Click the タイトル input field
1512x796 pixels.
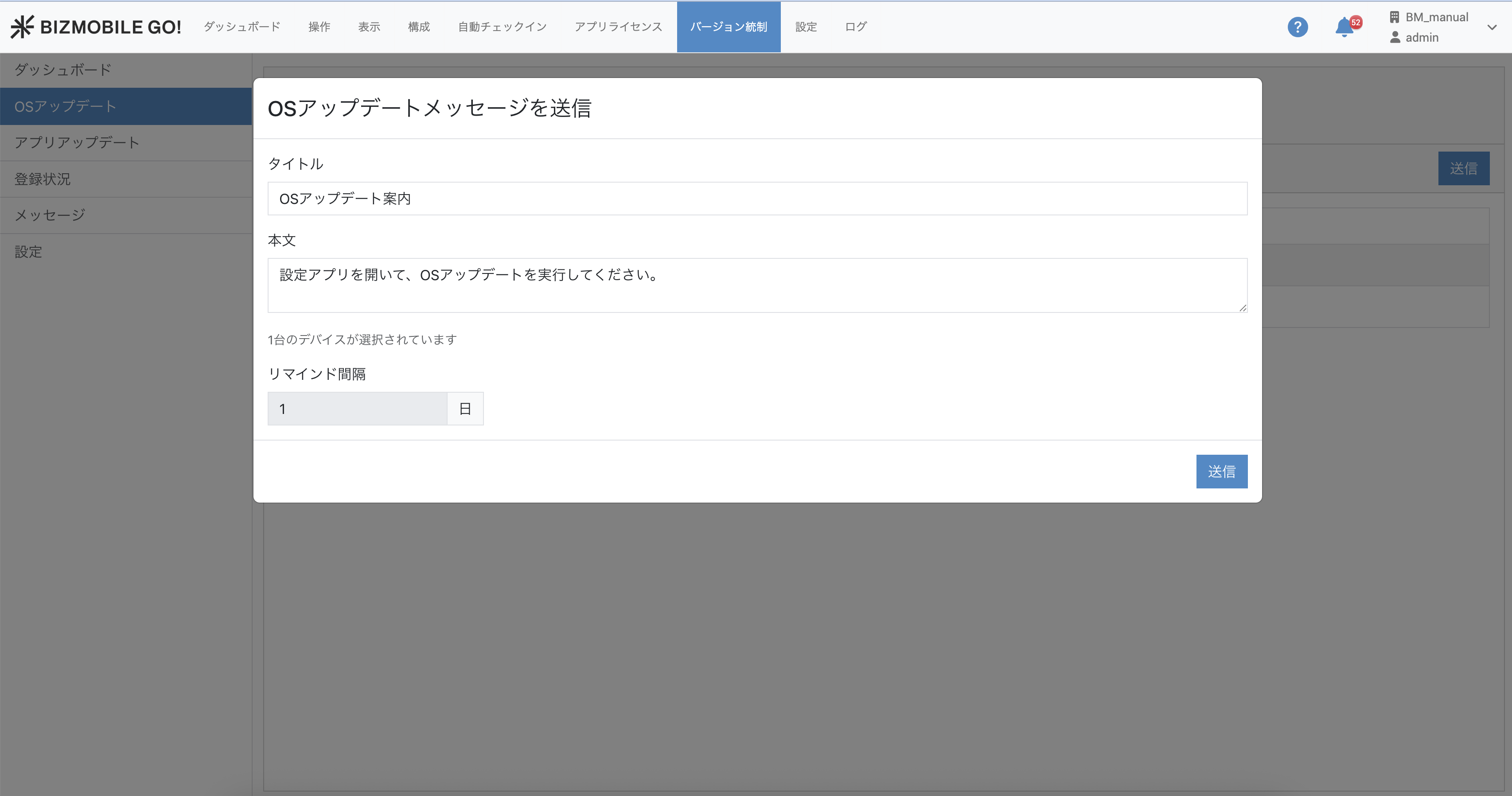tap(757, 199)
